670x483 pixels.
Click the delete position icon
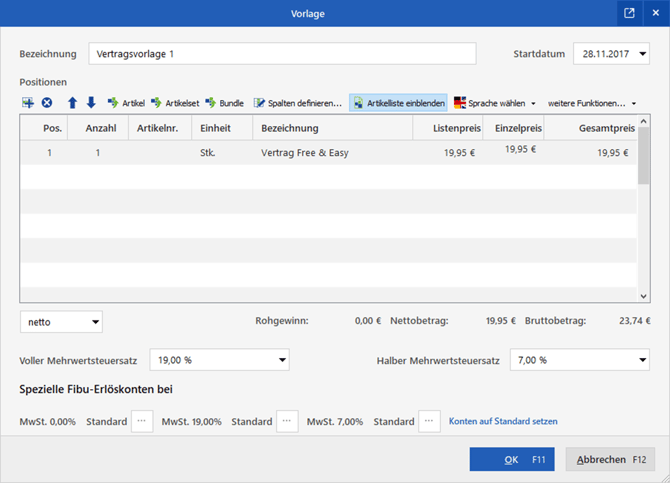click(47, 103)
